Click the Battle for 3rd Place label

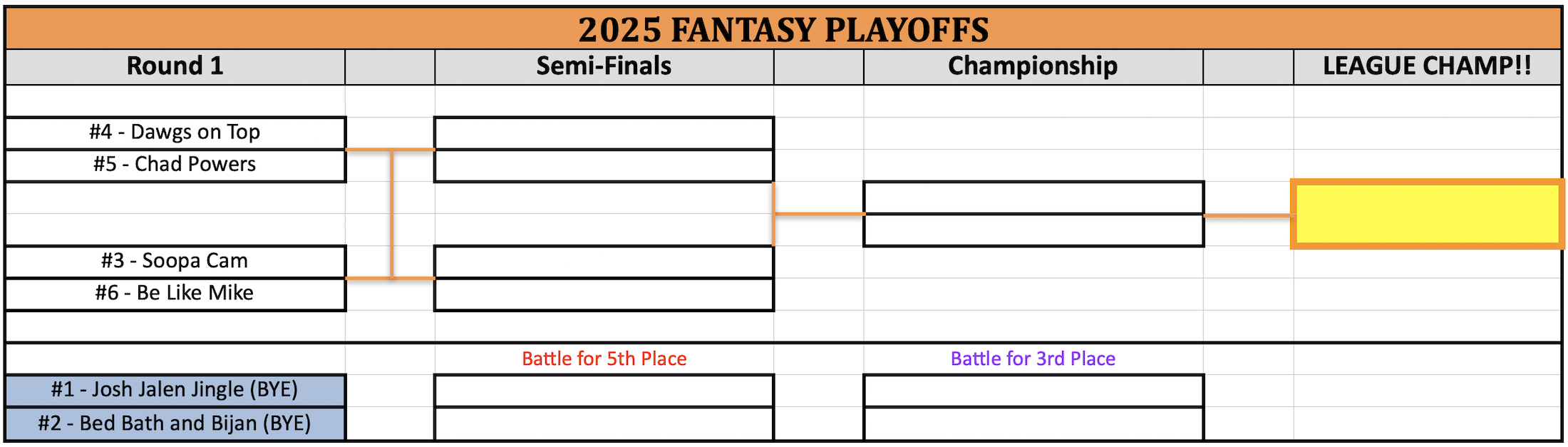point(1033,359)
